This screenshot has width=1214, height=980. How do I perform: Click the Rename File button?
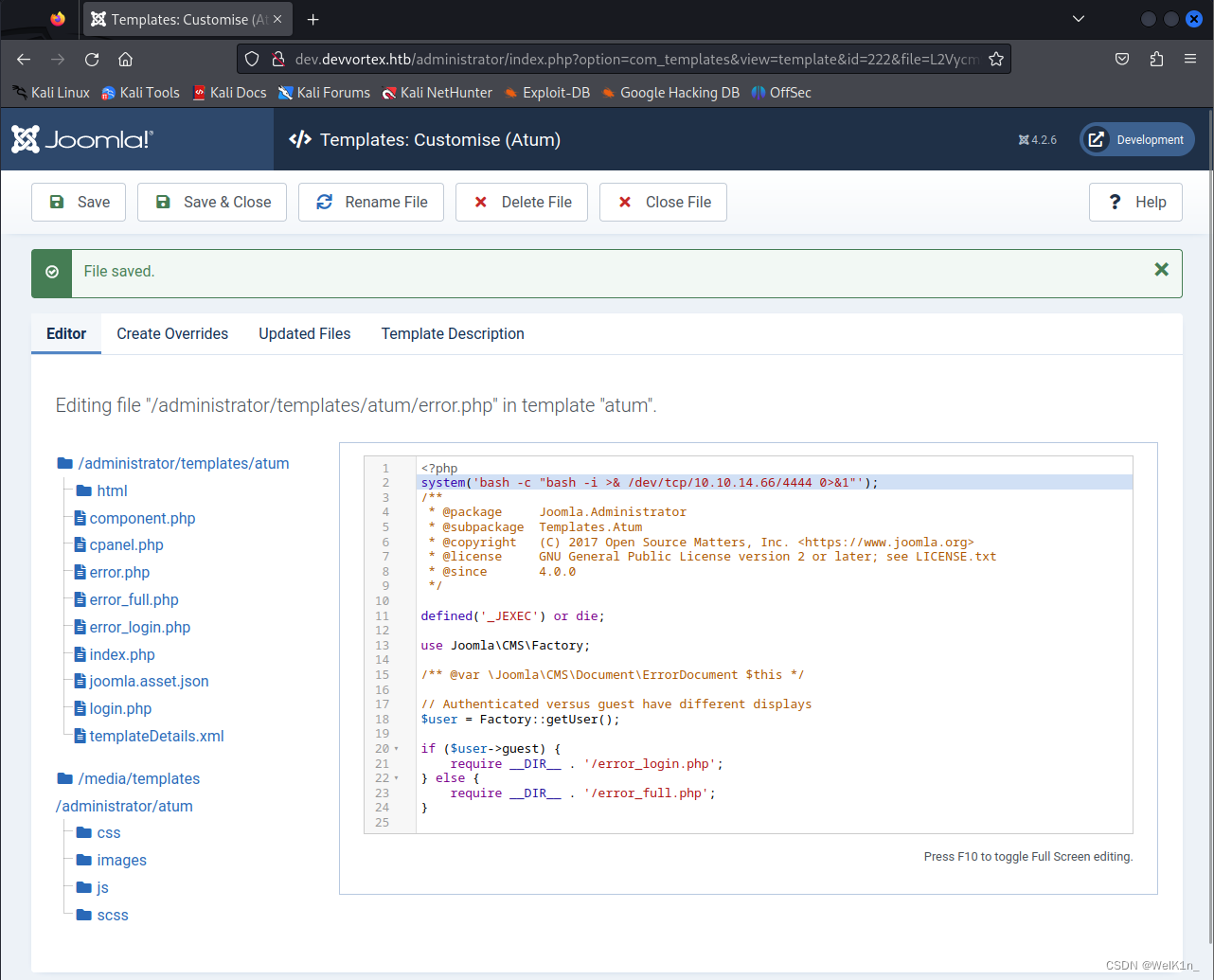click(371, 202)
